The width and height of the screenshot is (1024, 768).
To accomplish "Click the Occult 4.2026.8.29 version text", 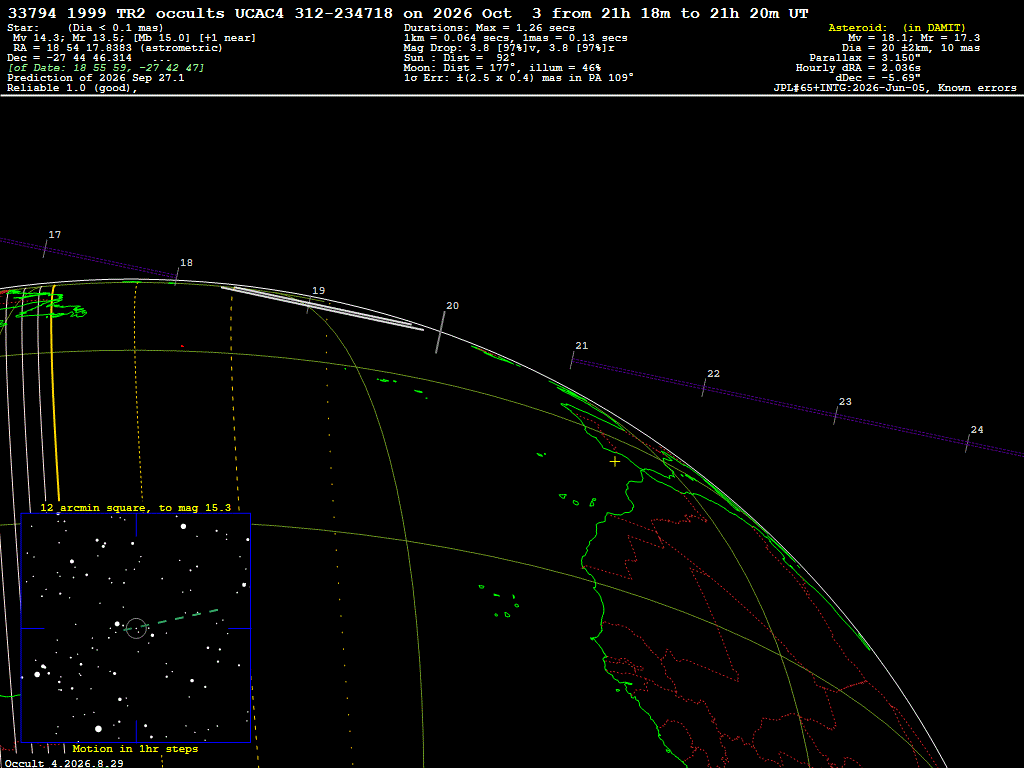I will tap(64, 763).
